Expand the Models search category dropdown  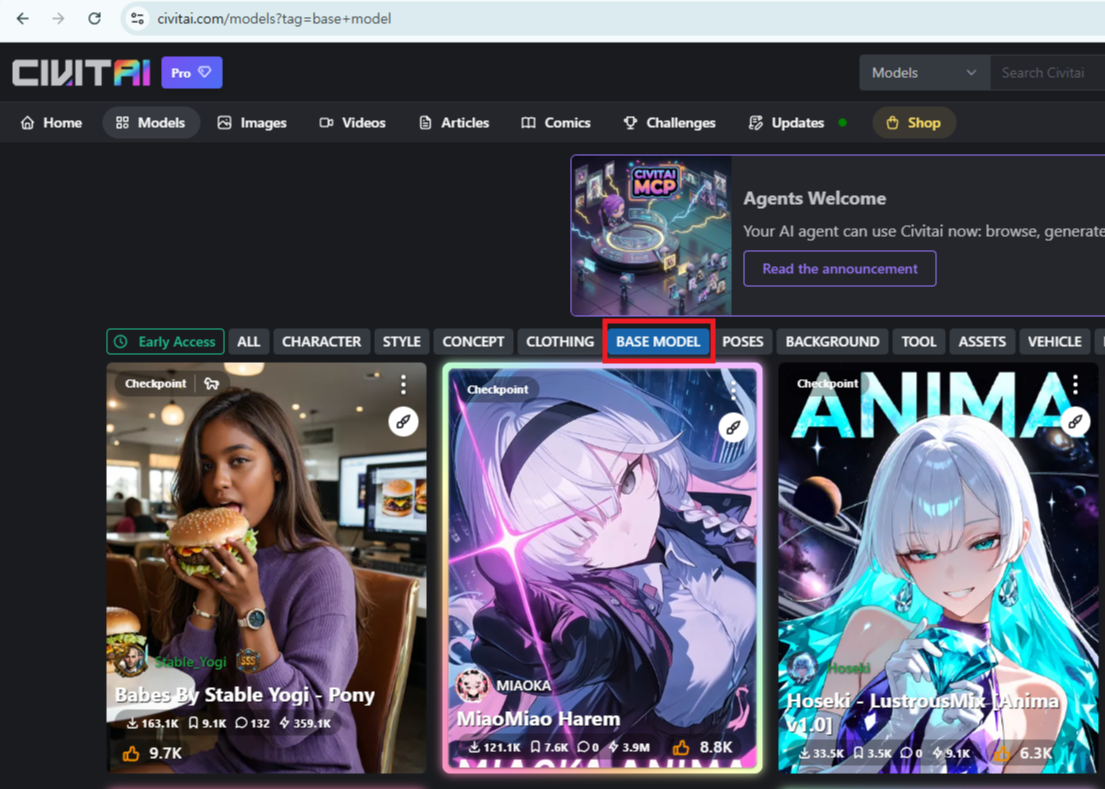pos(924,73)
